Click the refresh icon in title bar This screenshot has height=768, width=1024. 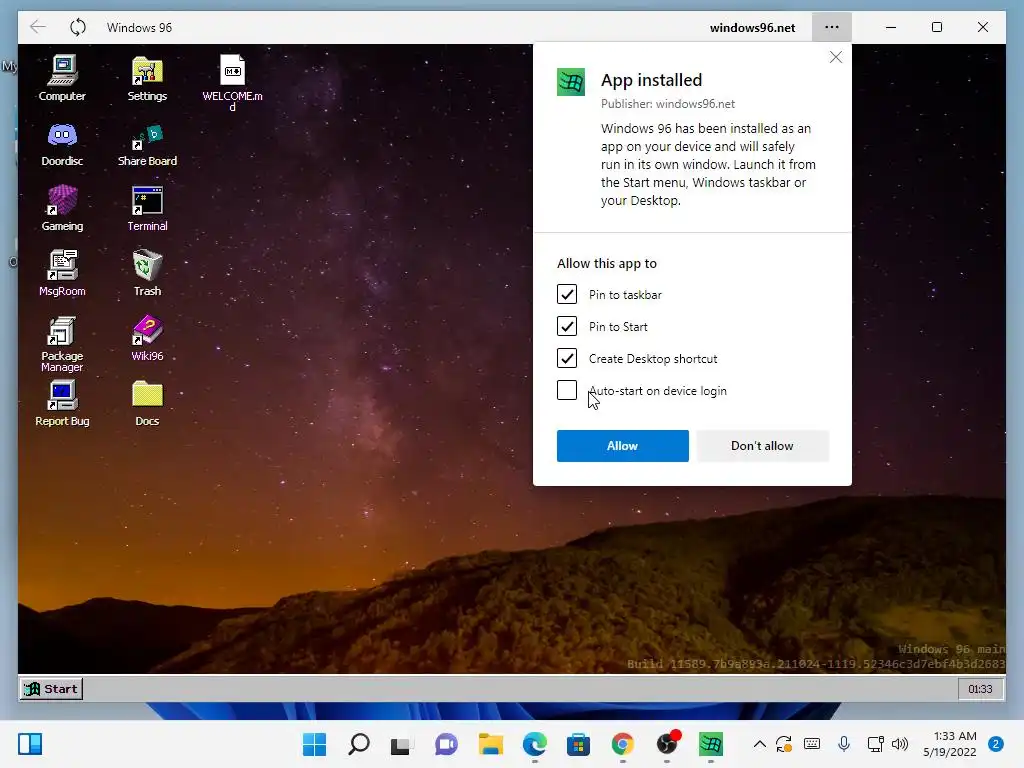tap(78, 27)
